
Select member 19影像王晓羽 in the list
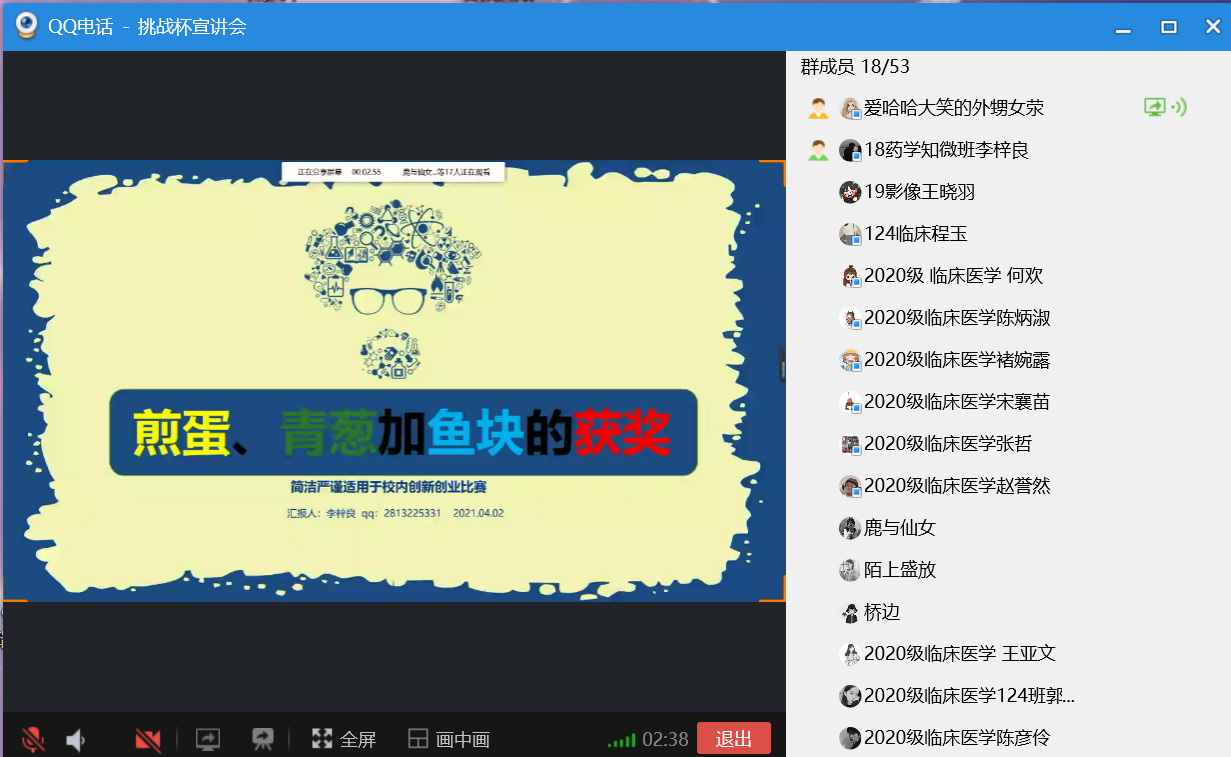(x=919, y=192)
